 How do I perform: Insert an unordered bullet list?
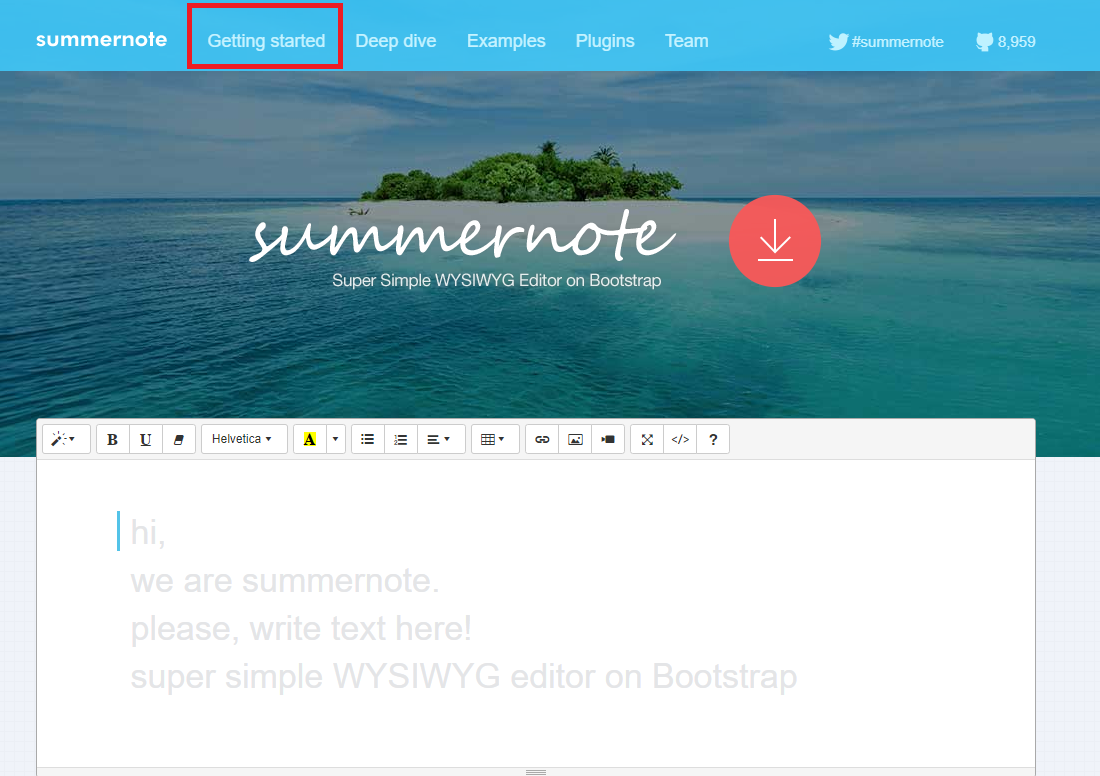pyautogui.click(x=368, y=439)
